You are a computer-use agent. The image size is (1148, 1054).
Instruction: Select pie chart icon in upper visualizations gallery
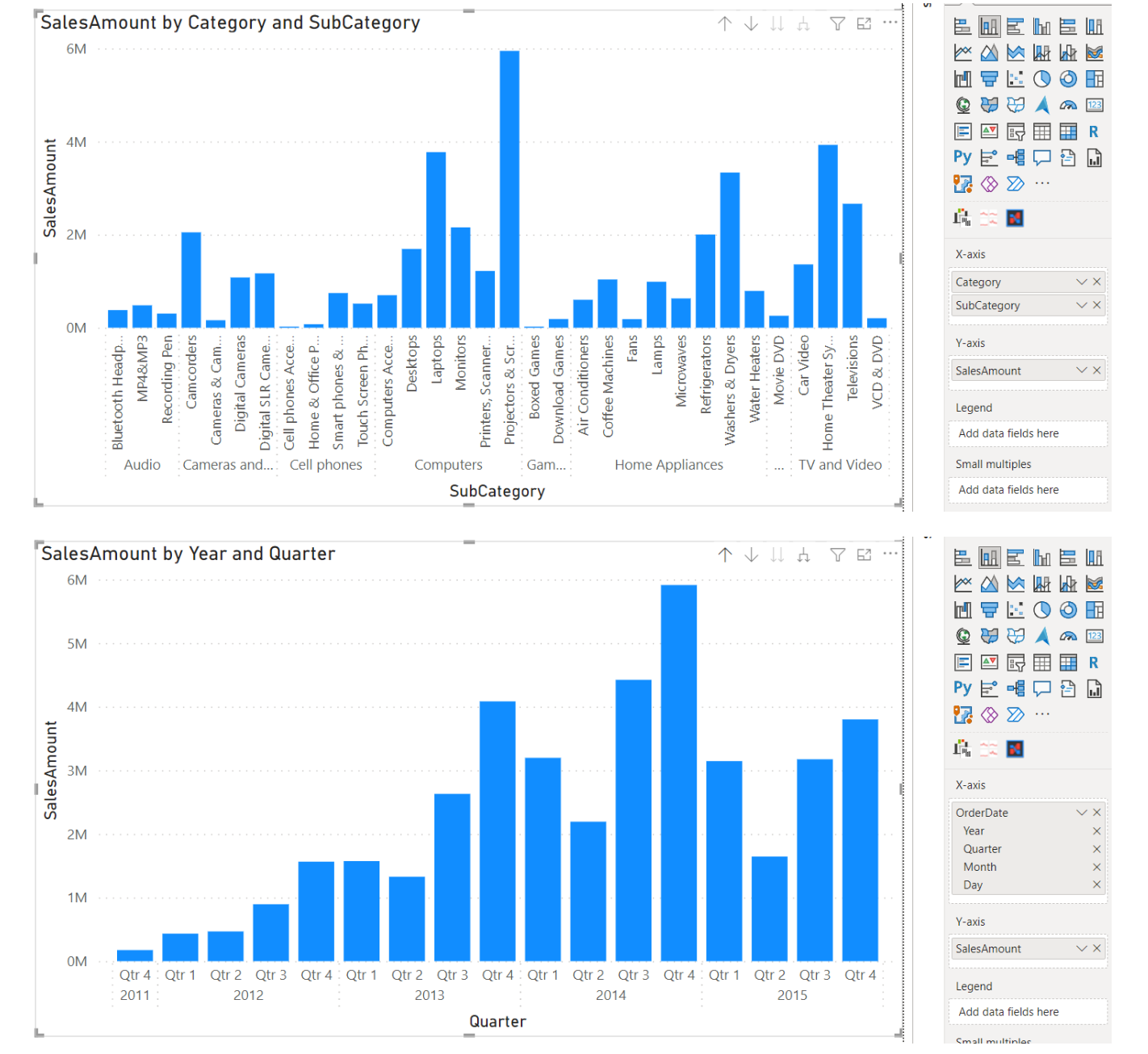pos(1041,79)
